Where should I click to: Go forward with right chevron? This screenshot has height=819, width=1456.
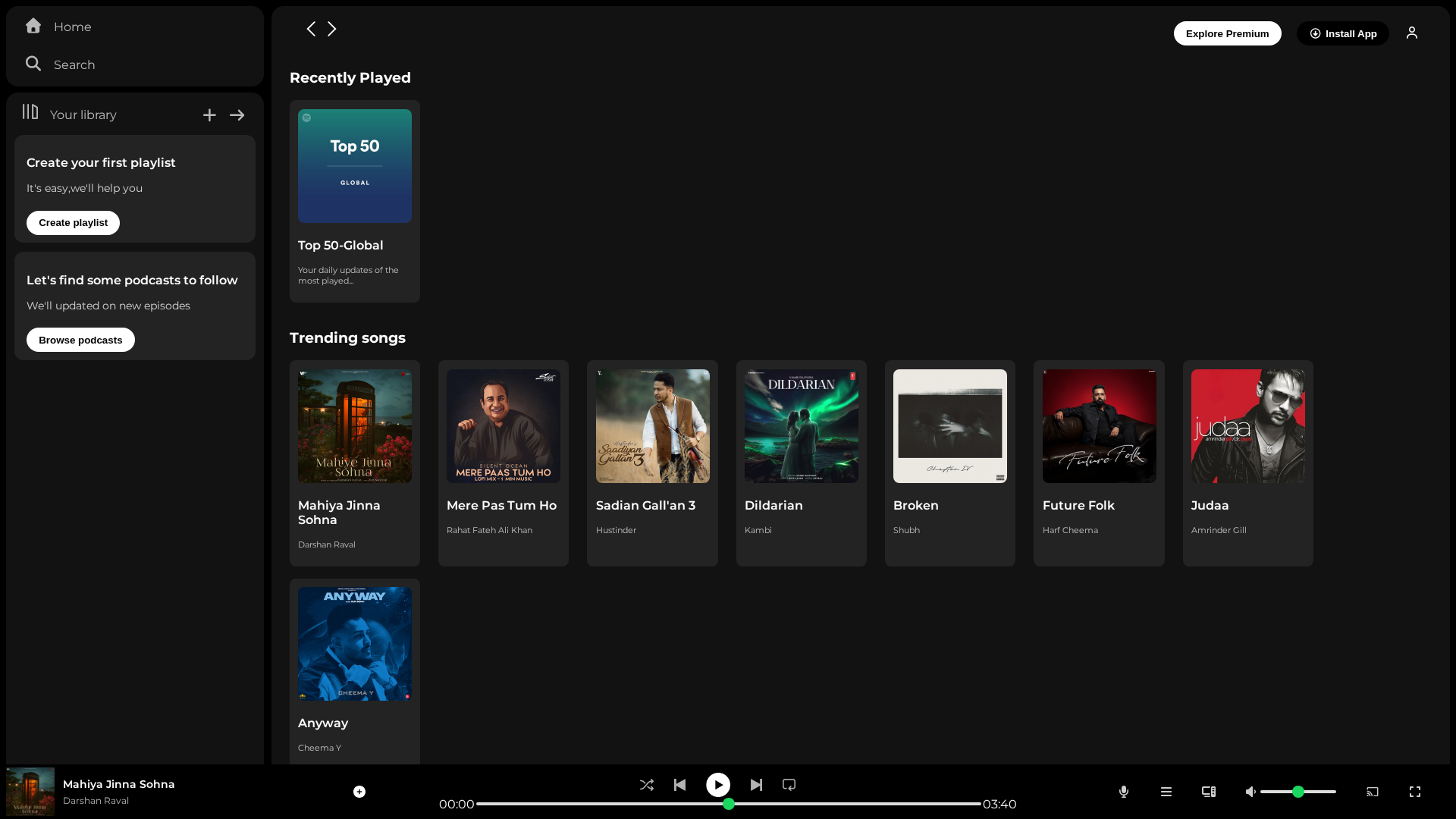click(x=332, y=29)
